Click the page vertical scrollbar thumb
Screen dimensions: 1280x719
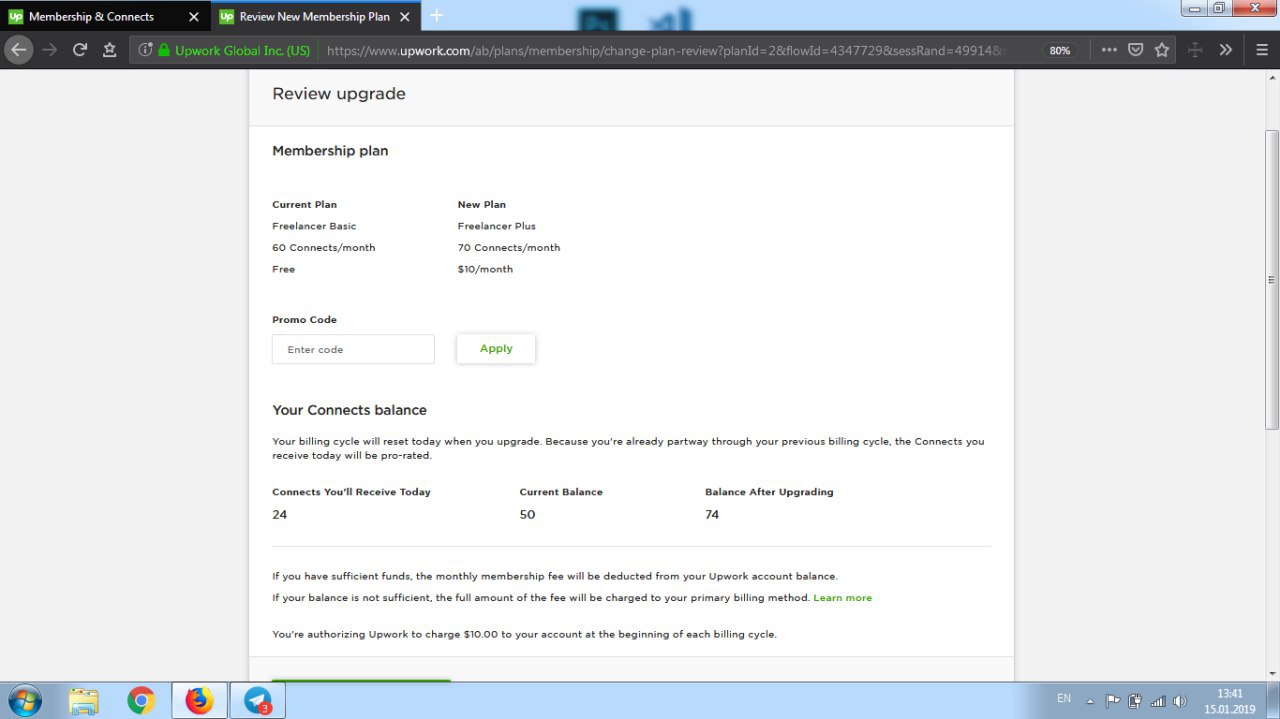(x=1272, y=280)
